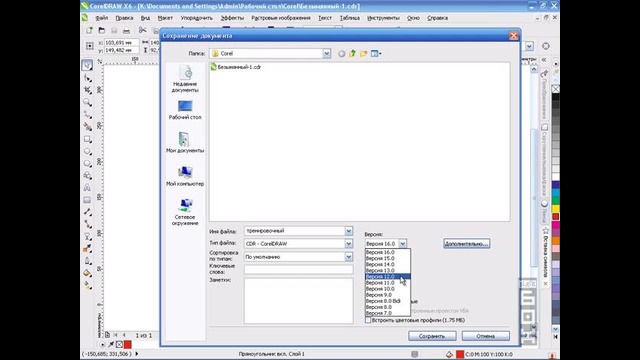
Task: Collapse the Версия dropdown arrow
Action: click(x=402, y=244)
